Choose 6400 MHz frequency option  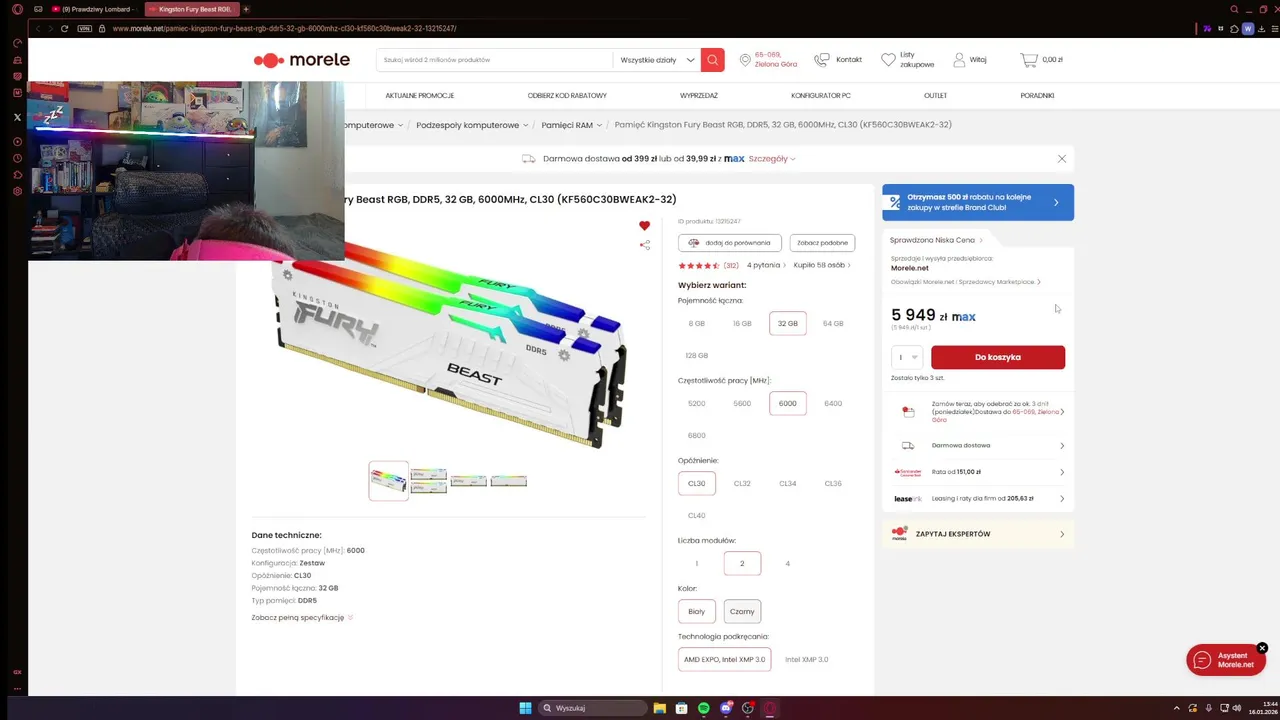point(833,404)
